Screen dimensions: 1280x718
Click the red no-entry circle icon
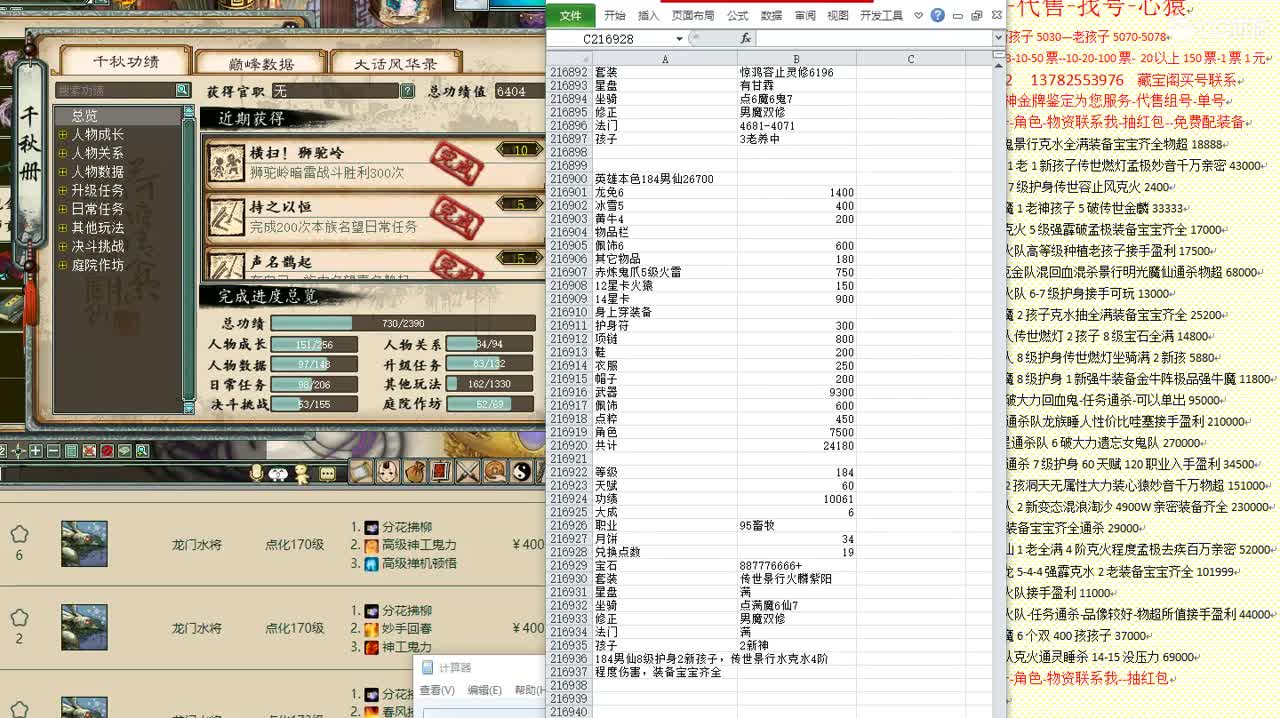[x=107, y=451]
